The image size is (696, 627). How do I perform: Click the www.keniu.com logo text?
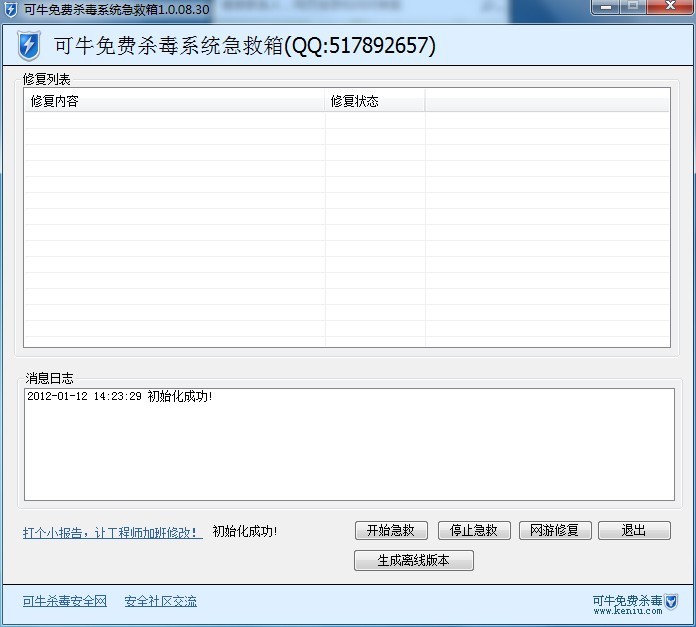tap(627, 611)
